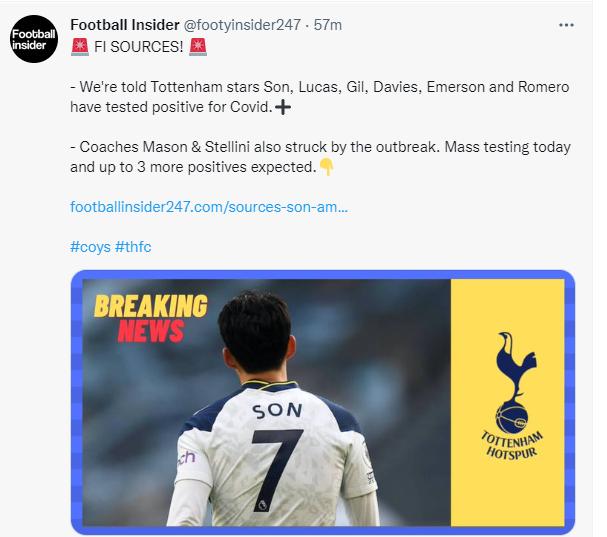Click the pointing-down hand emoji
This screenshot has height=537, width=607.
coord(326,167)
